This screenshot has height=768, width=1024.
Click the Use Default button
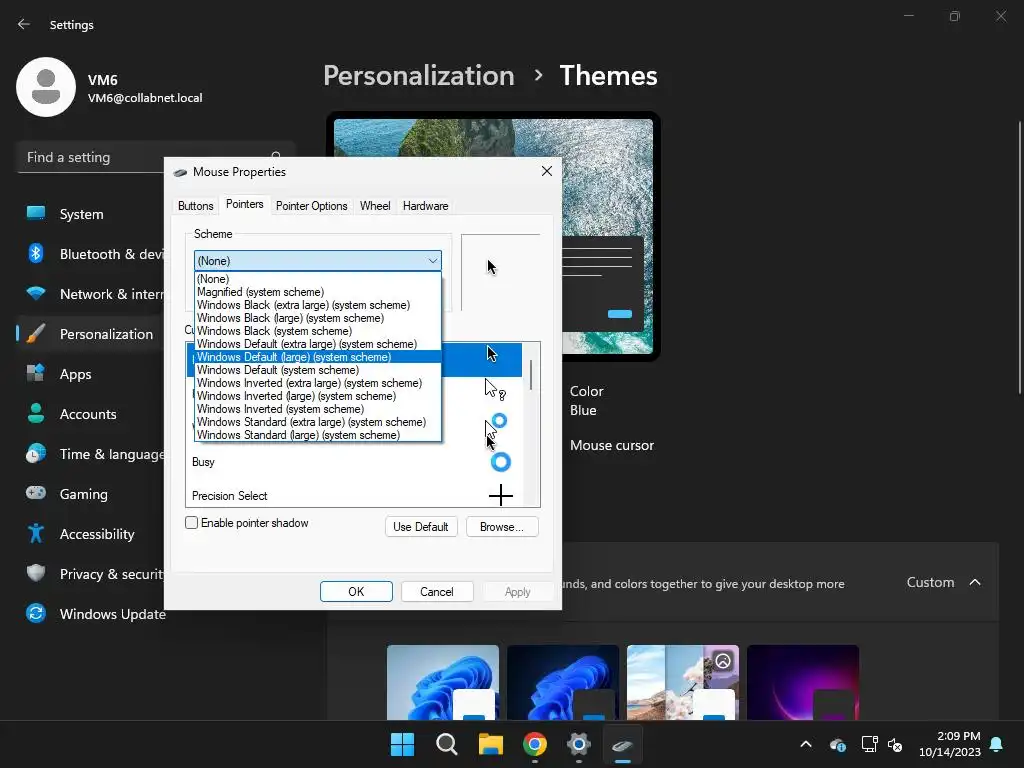coord(421,526)
